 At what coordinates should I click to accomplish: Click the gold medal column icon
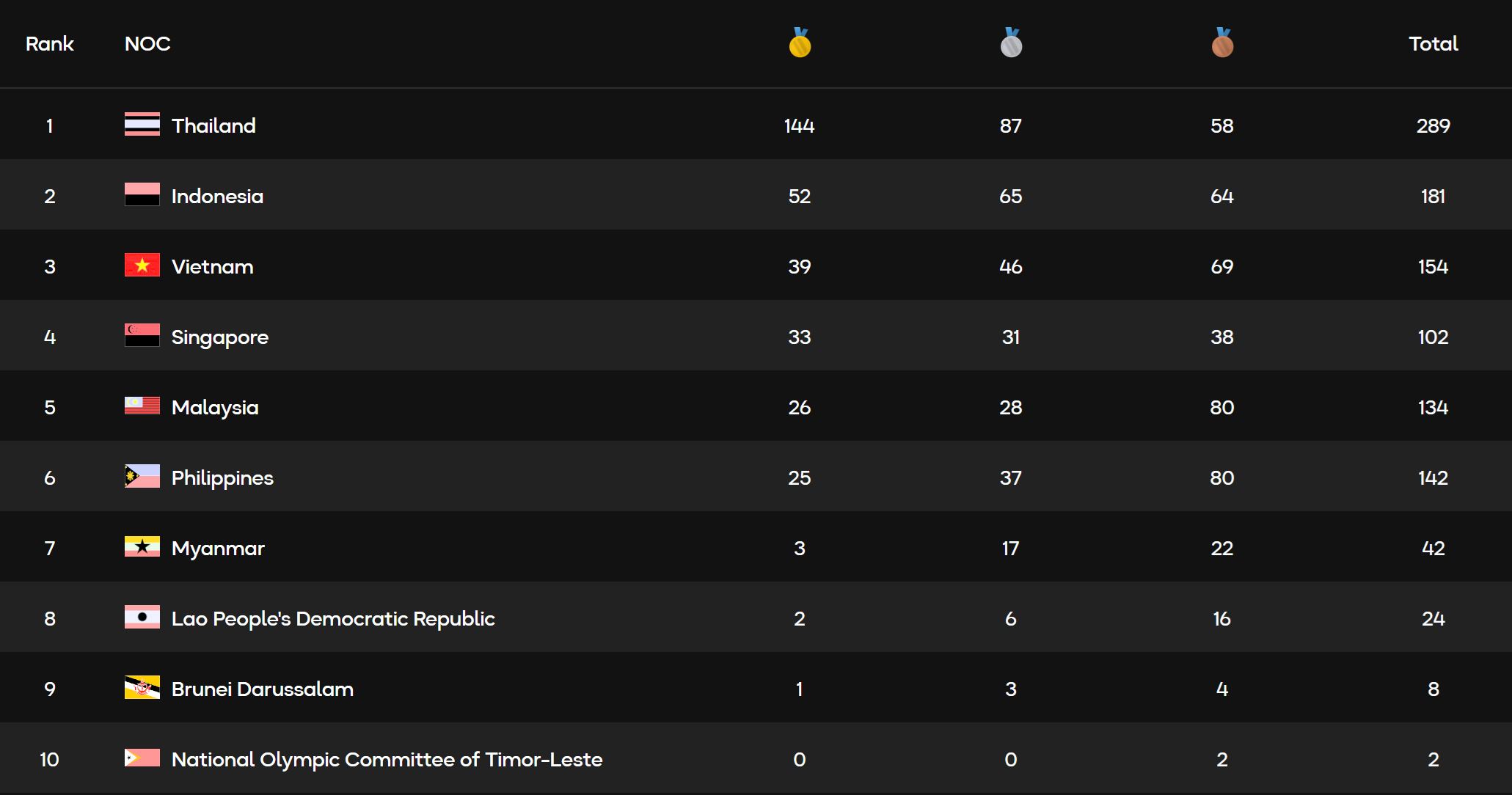(x=800, y=43)
